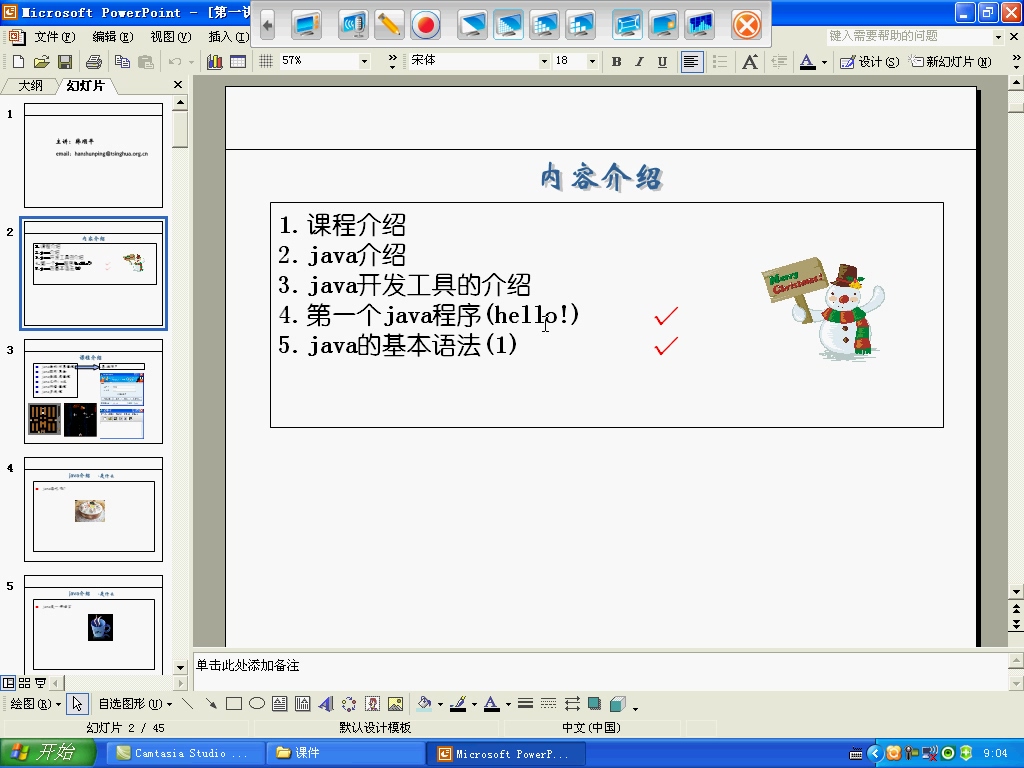The image size is (1024, 768).
Task: Click the 设计 (Design) button
Action: [869, 61]
